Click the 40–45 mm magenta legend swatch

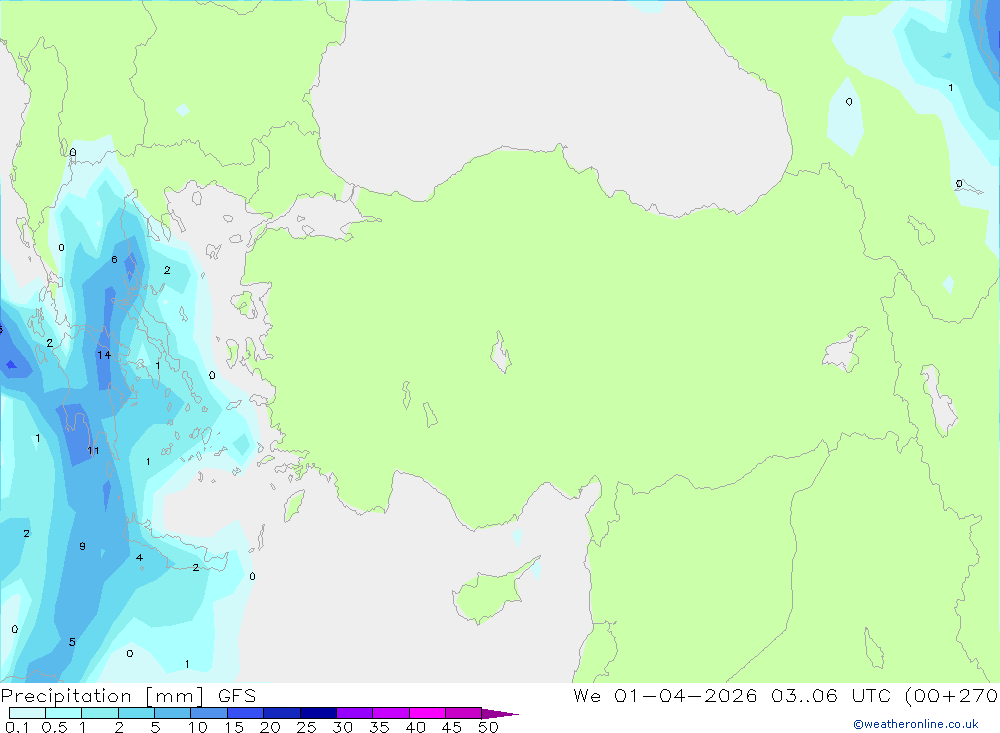pyautogui.click(x=427, y=713)
